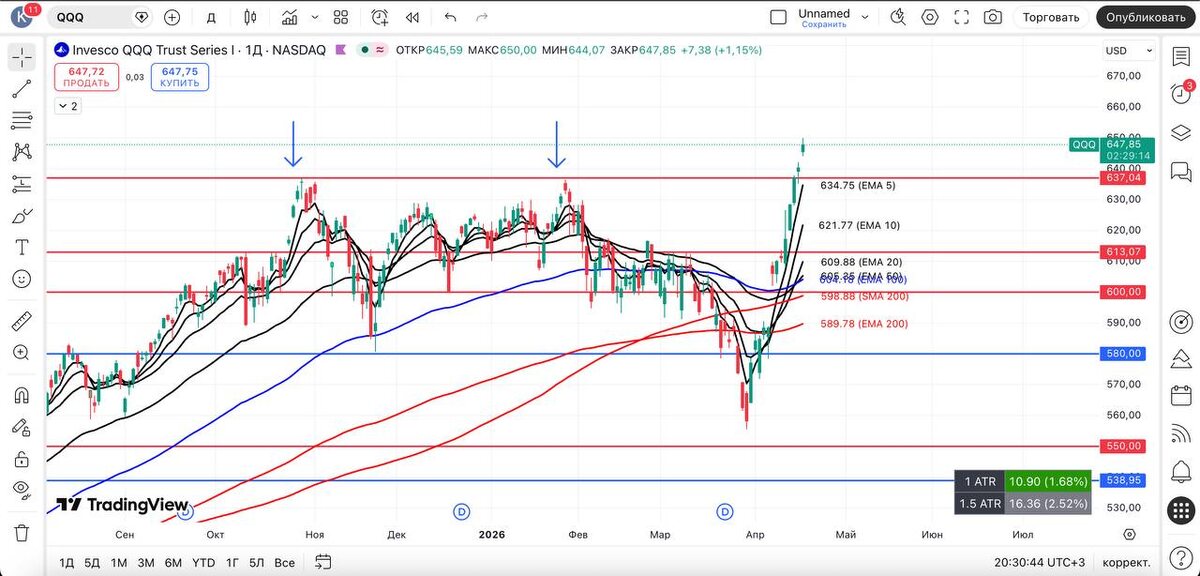Add symbol to compare with plus icon
The height and width of the screenshot is (576, 1200).
click(172, 17)
